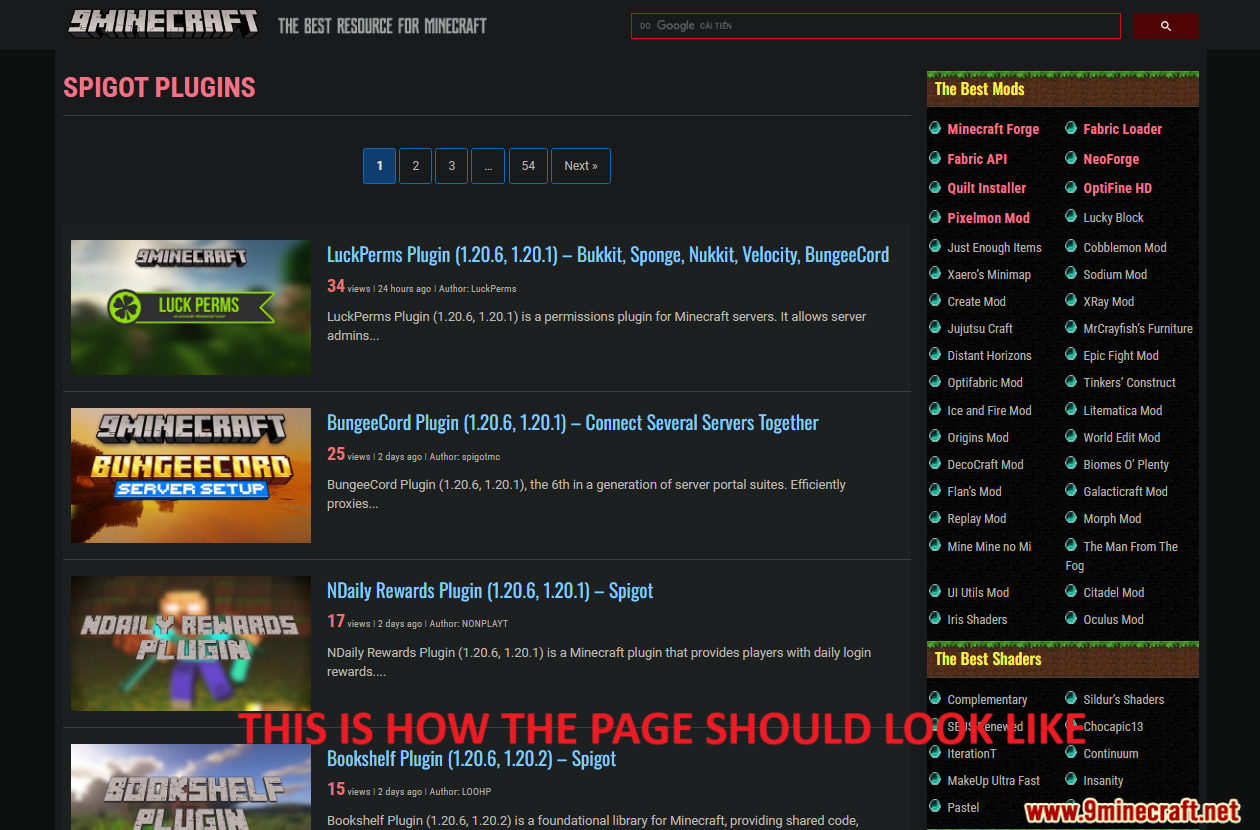
Task: Open IterationT shaders link
Action: [x=972, y=754]
